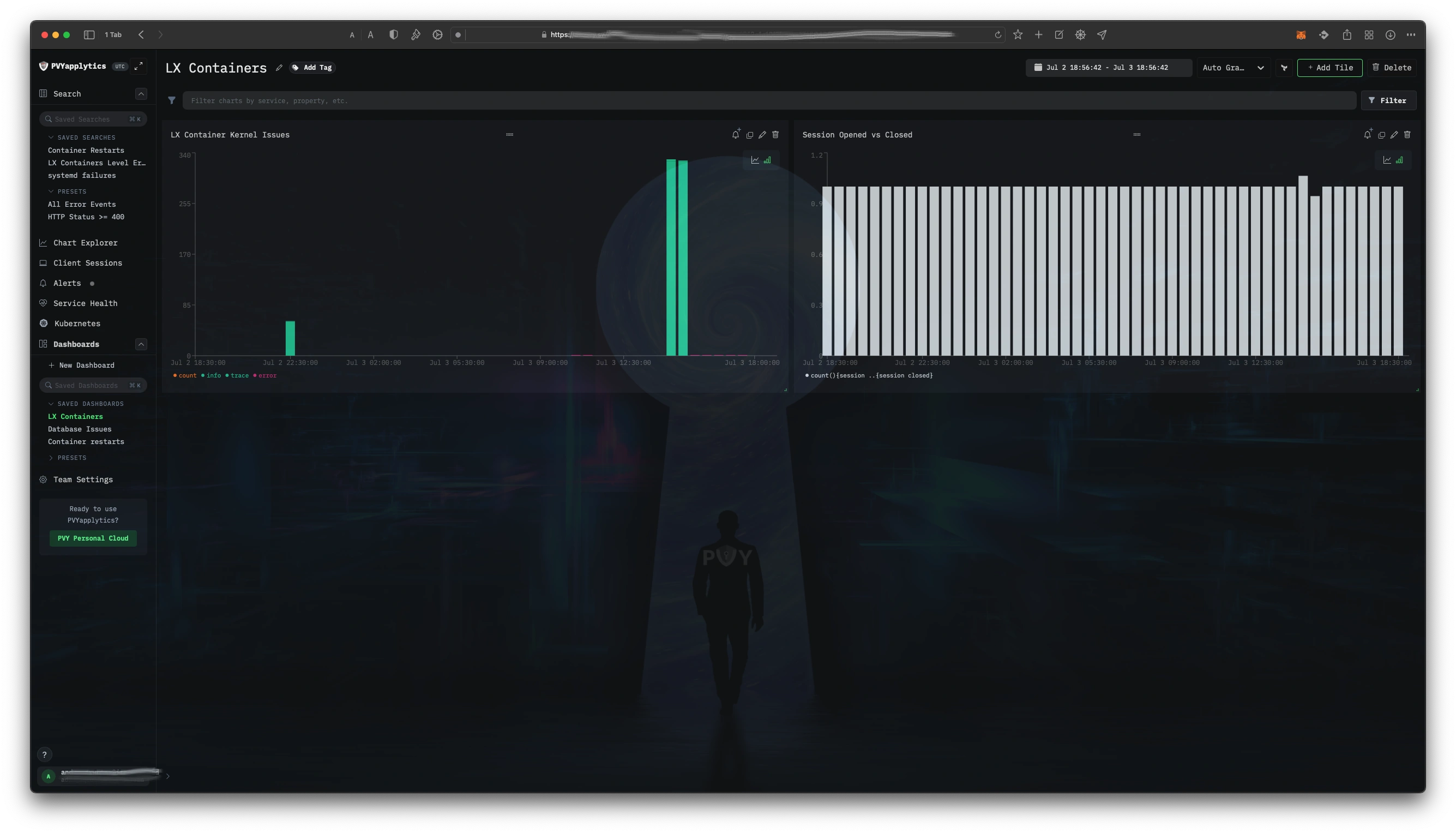
Task: Open the LX Containers saved dashboard
Action: point(75,416)
